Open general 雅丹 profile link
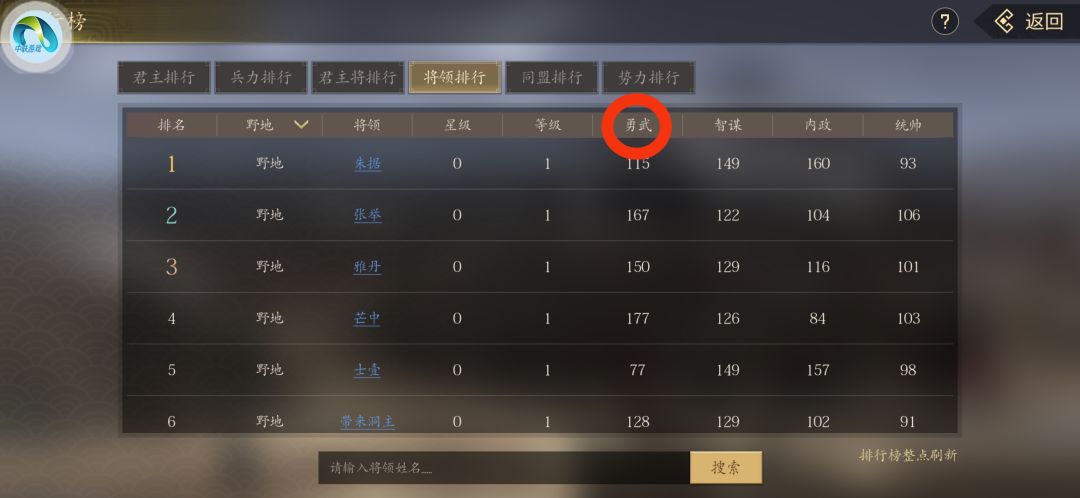 (x=367, y=267)
